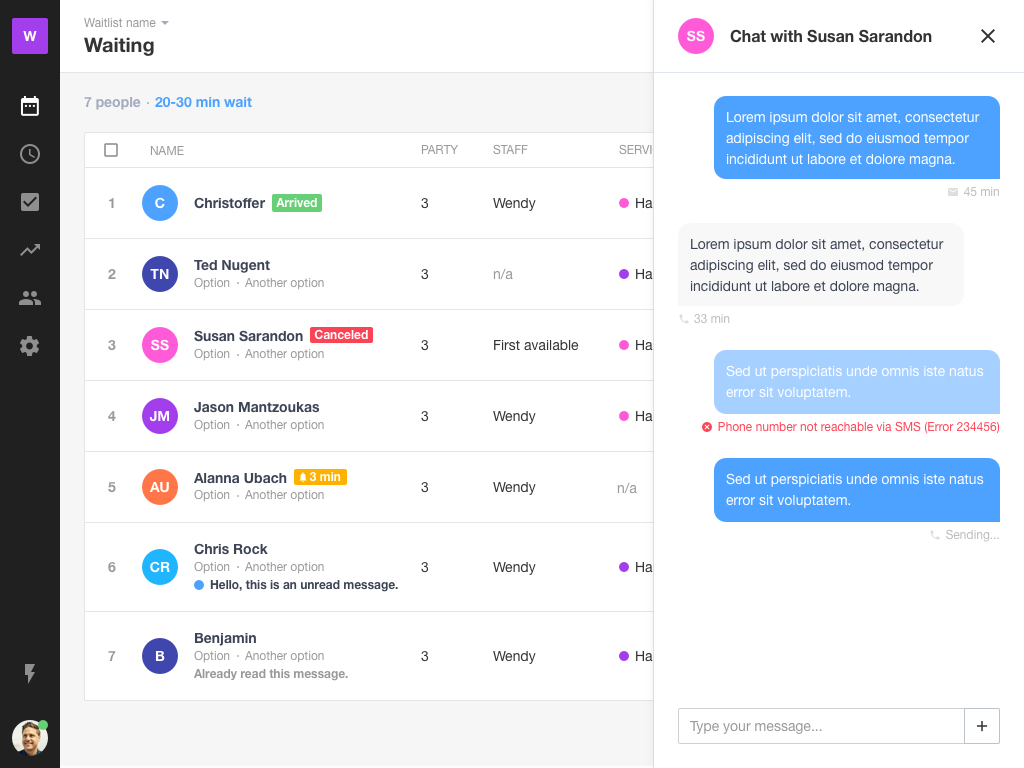Screen dimensions: 1024x768
Task: Open the checkmark tasks icon in sidebar
Action: point(30,202)
